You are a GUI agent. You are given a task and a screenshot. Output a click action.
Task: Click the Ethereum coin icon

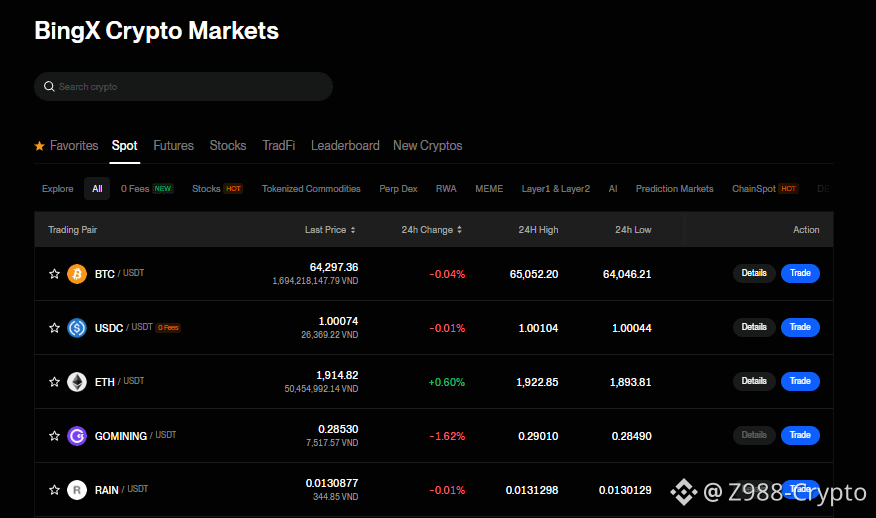(x=77, y=382)
